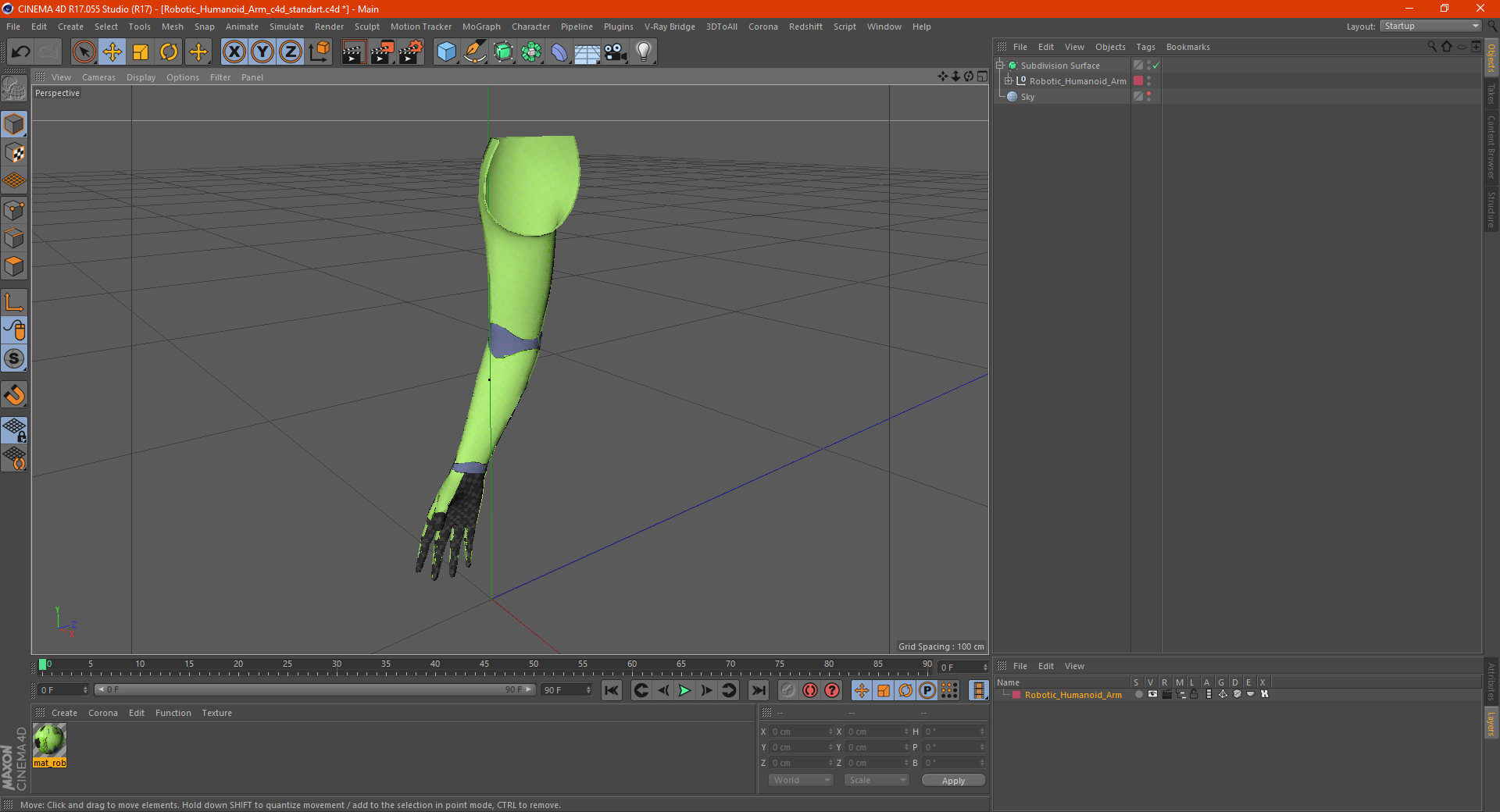Viewport: 1500px width, 812px height.
Task: Toggle the Z axis lock
Action: pyautogui.click(x=291, y=52)
